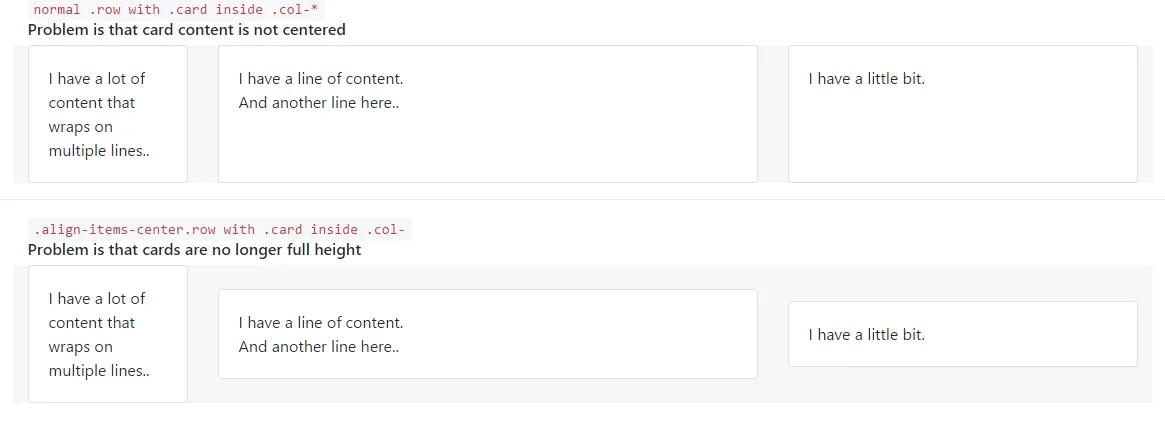Click "I have a little bit." in the lower row
1165x445 pixels.
(x=866, y=335)
